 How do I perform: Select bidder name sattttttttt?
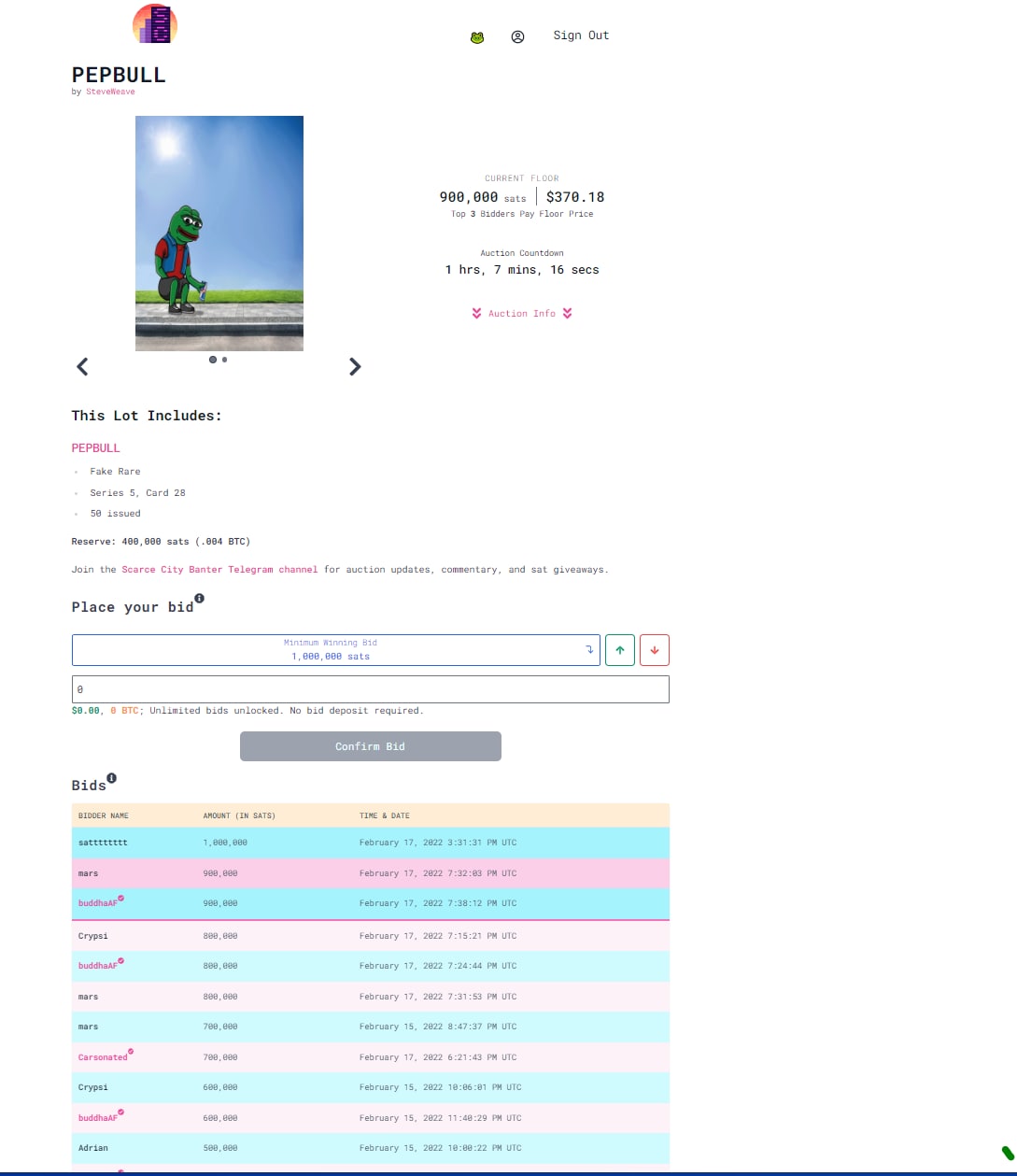tap(103, 843)
